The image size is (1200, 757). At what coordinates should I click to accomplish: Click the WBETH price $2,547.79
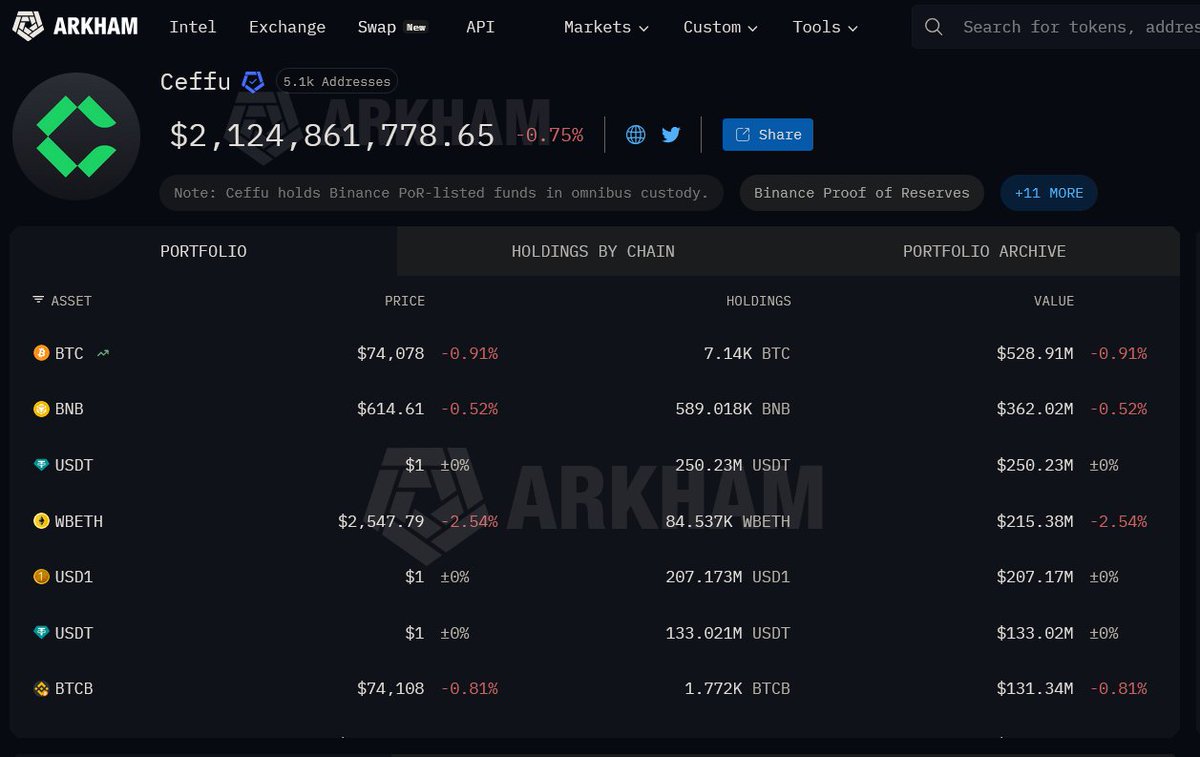click(x=381, y=521)
